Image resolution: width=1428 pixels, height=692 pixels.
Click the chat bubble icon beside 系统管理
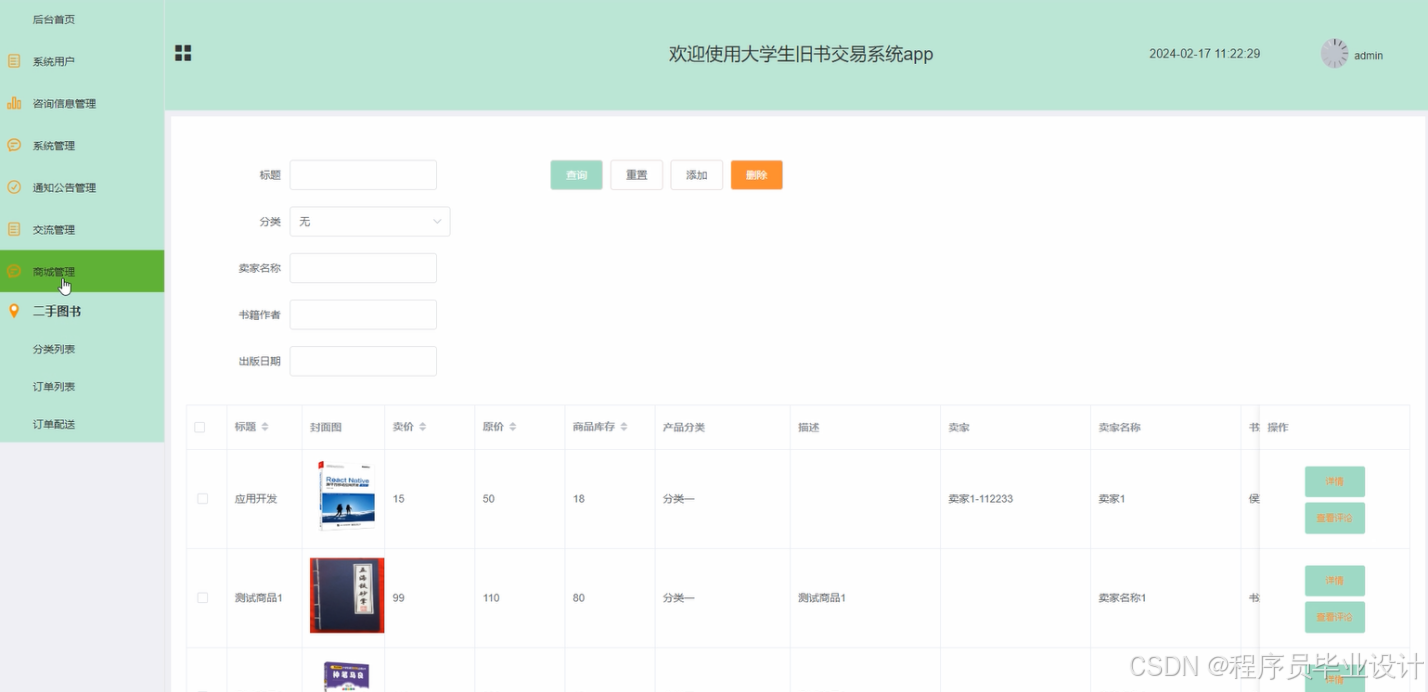point(14,145)
